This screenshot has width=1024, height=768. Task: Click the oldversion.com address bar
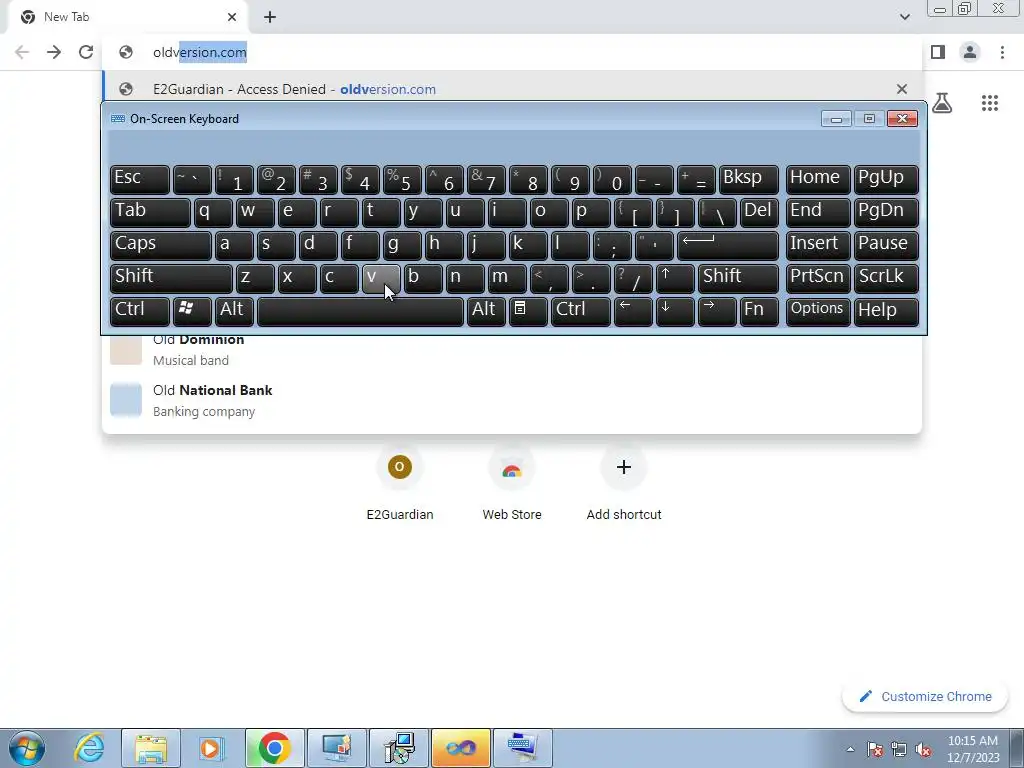pyautogui.click(x=512, y=52)
